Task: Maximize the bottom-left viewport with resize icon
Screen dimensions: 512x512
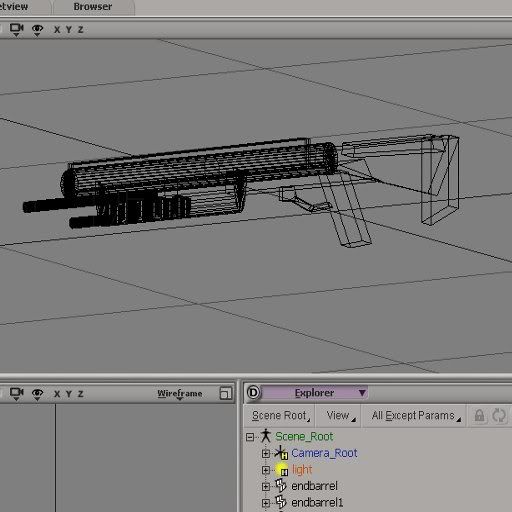Action: (x=226, y=393)
